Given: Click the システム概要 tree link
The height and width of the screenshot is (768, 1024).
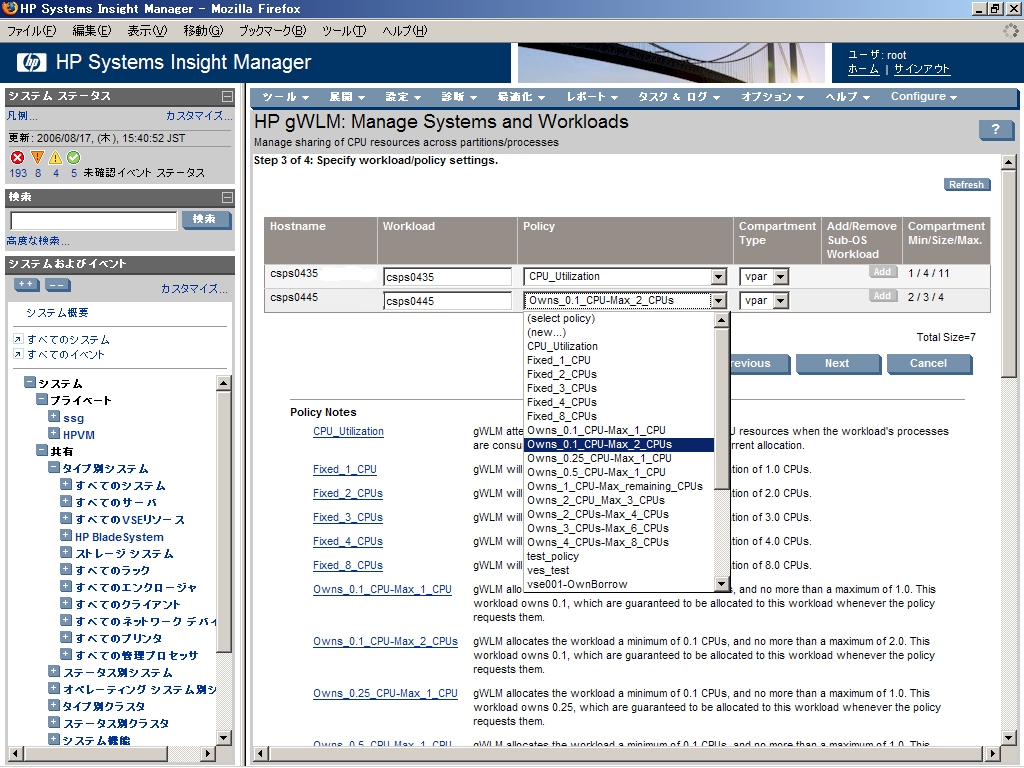Looking at the screenshot, I should click(57, 313).
